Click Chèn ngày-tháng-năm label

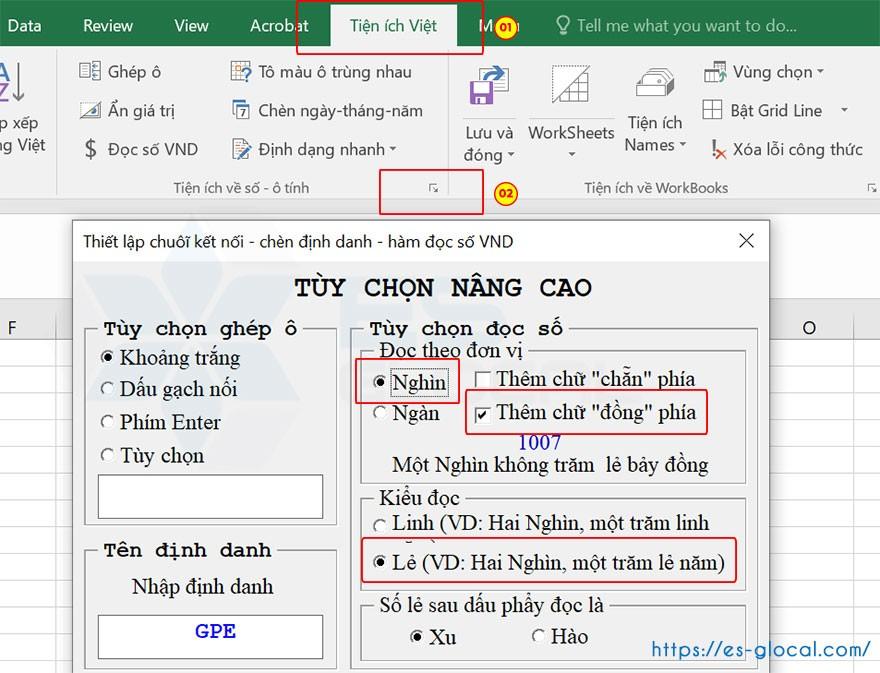(x=340, y=111)
